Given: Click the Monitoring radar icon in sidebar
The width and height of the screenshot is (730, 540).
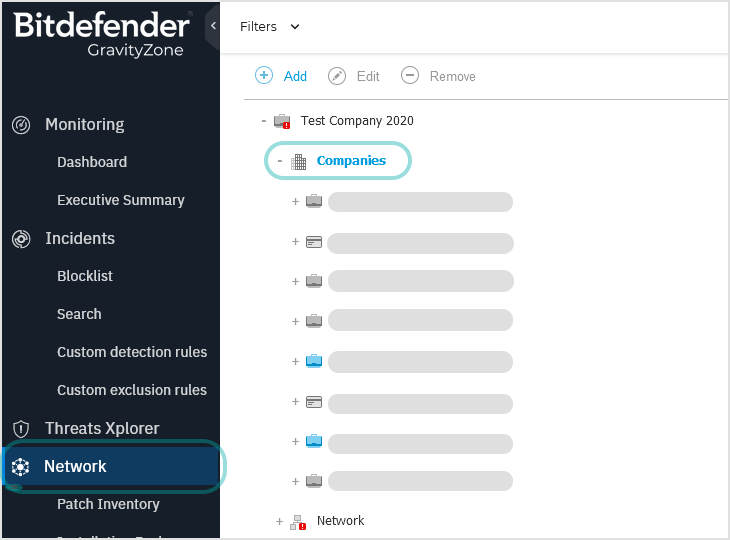Looking at the screenshot, I should pos(21,125).
